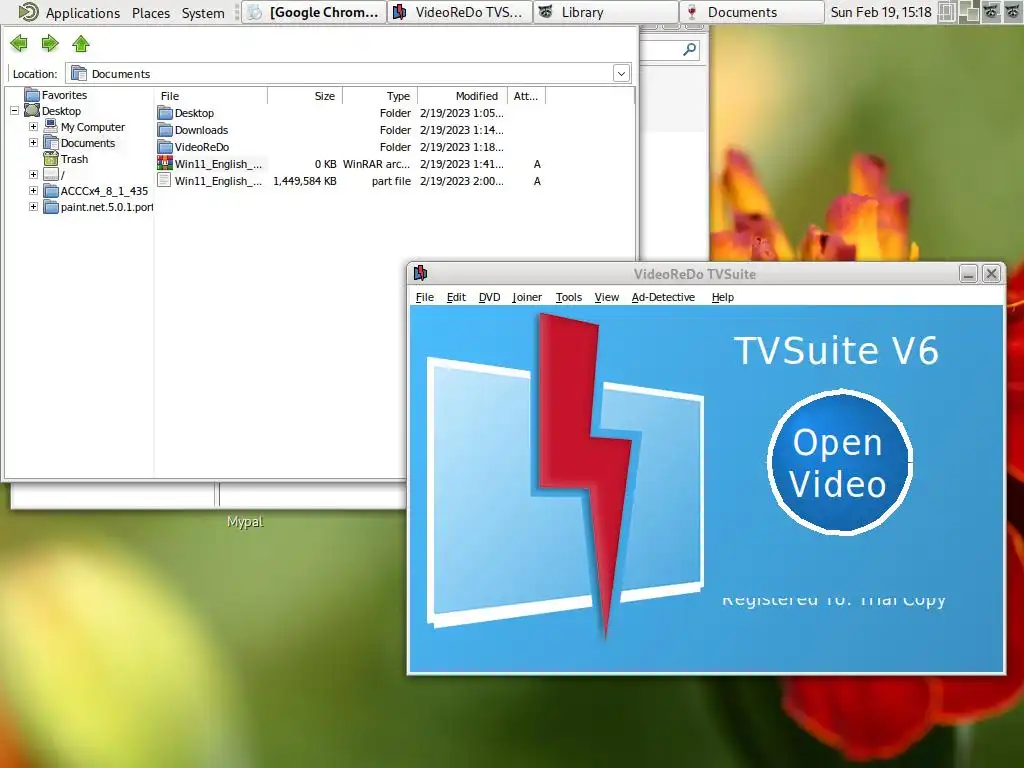The width and height of the screenshot is (1024, 768).
Task: Click the search magnifier in back window
Action: 689,50
